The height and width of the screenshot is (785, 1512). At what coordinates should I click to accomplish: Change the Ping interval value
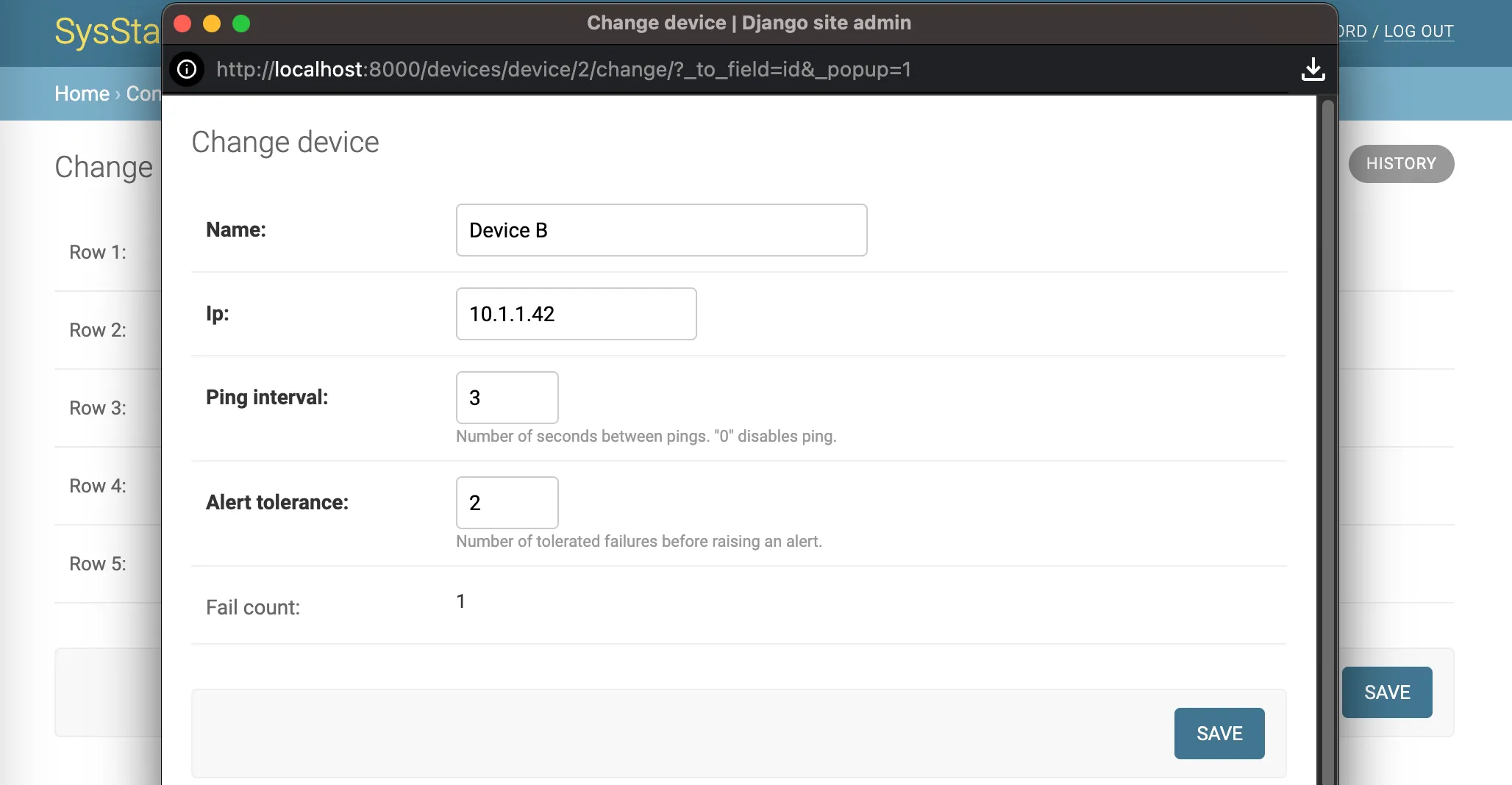tap(507, 398)
